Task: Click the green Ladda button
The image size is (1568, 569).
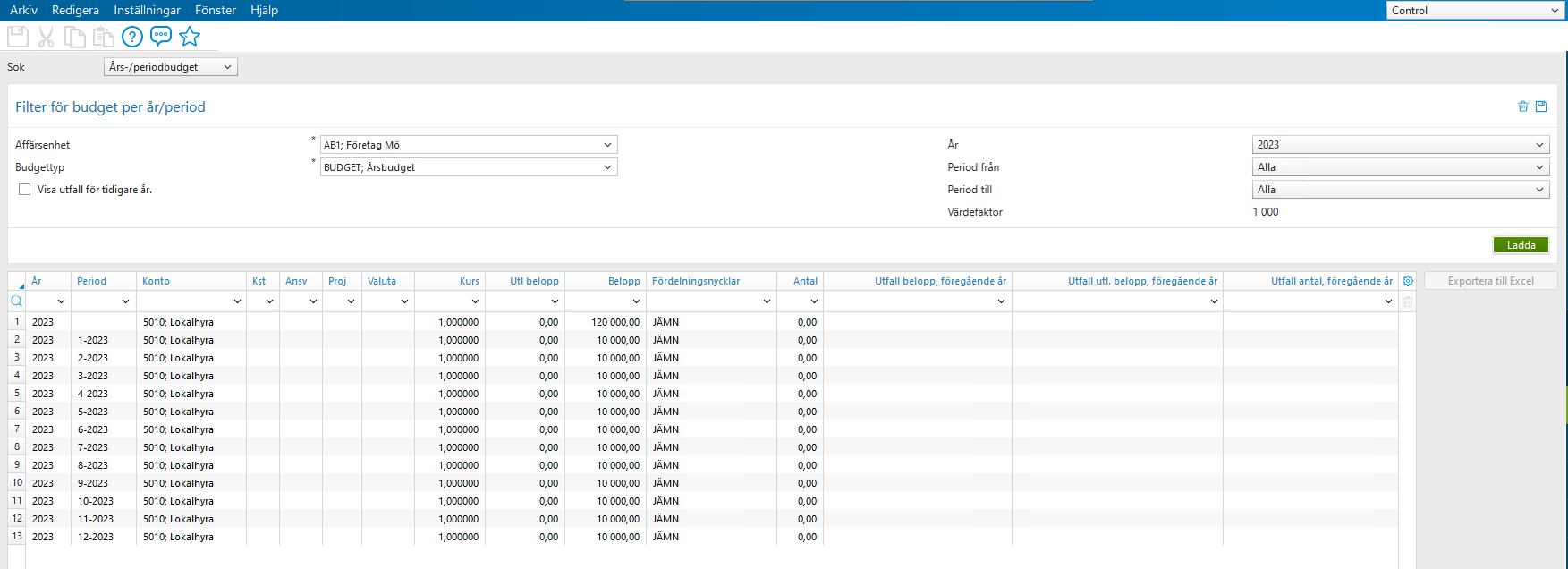Action: click(x=1521, y=245)
